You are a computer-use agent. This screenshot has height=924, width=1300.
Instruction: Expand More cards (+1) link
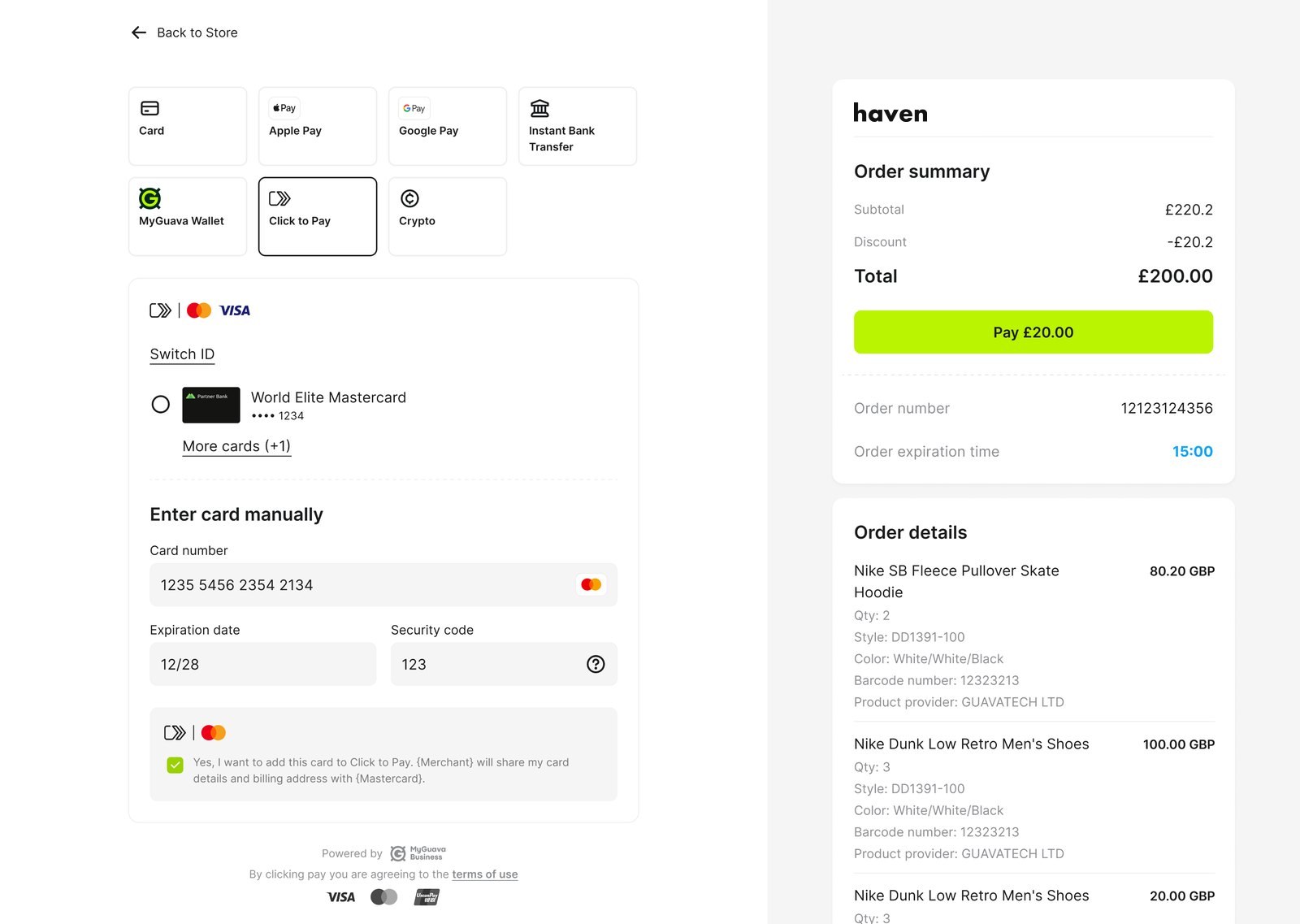pos(236,446)
